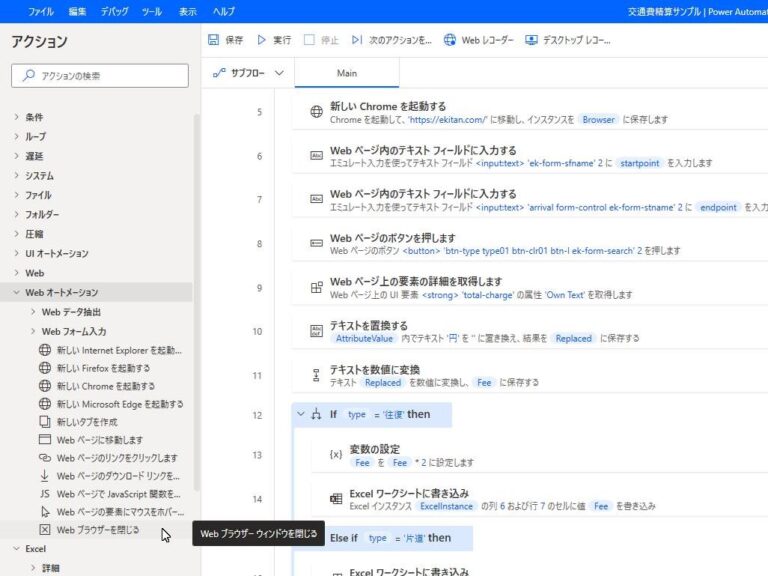Viewport: 768px width, 576px height.
Task: Select step 6 テキスト フィールドに入力する
Action: pos(530,156)
